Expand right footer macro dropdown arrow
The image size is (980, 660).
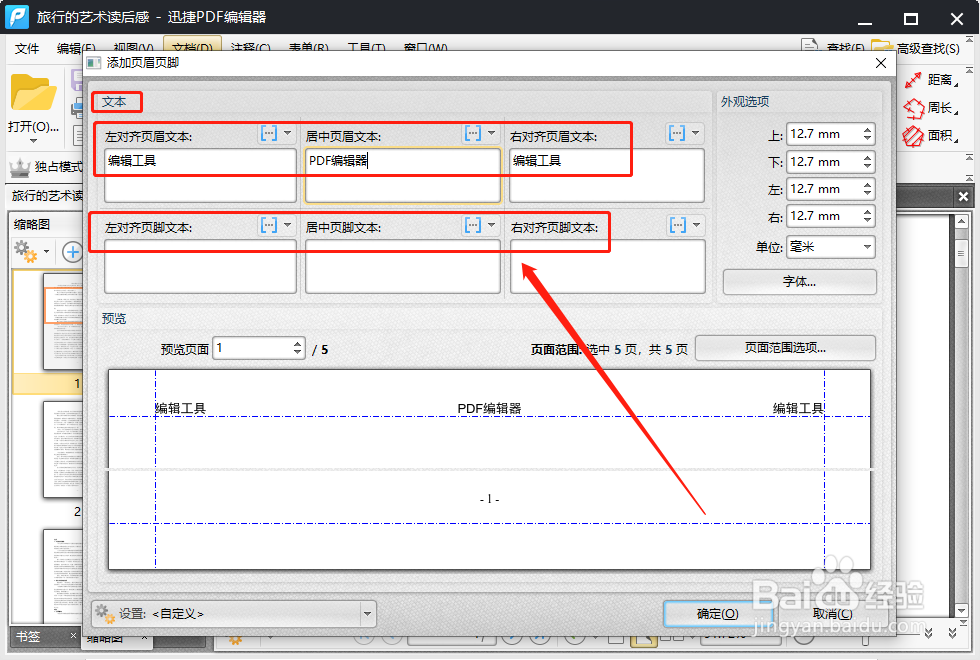point(696,225)
